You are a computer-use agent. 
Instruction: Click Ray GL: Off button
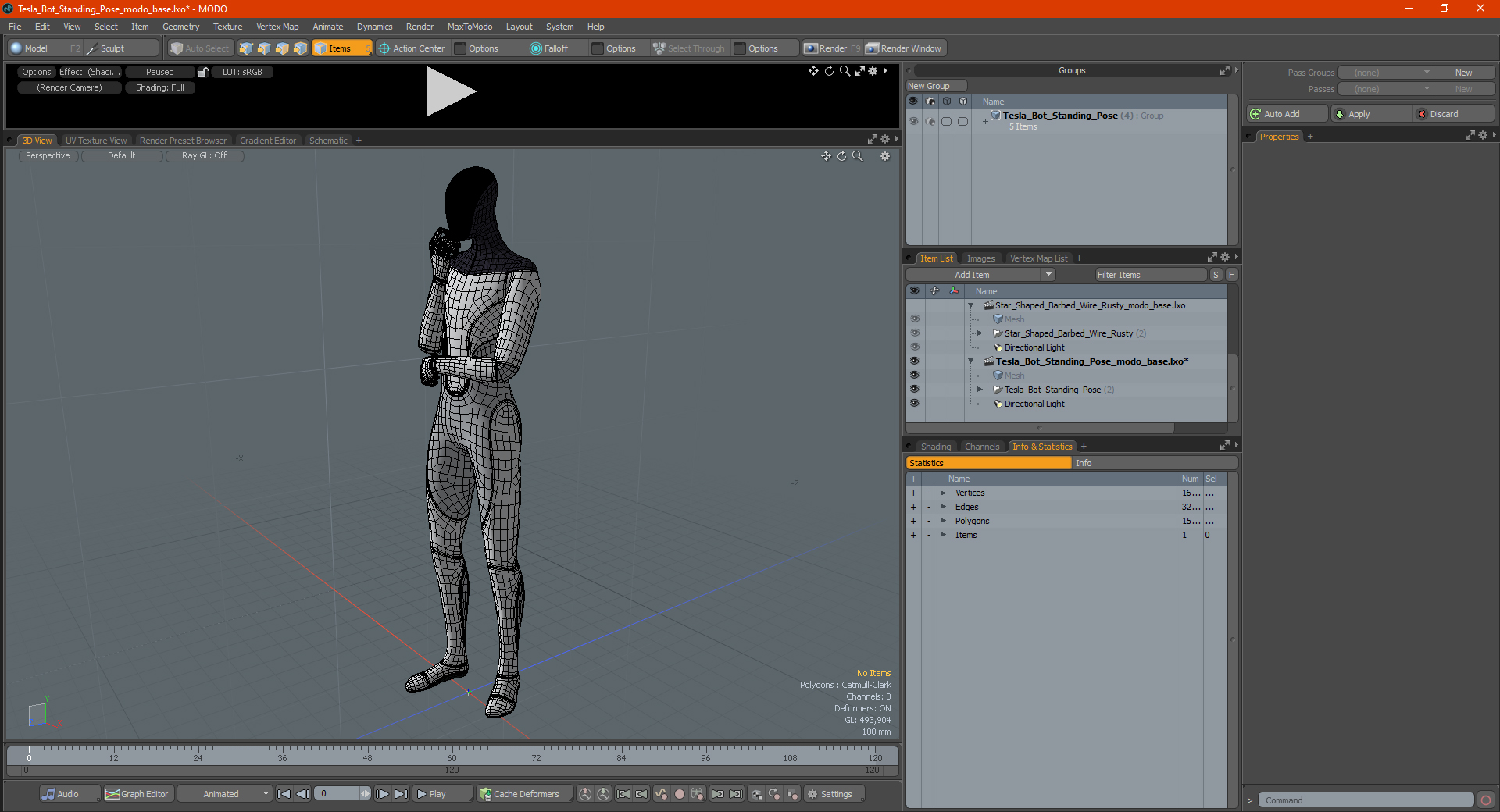[204, 156]
